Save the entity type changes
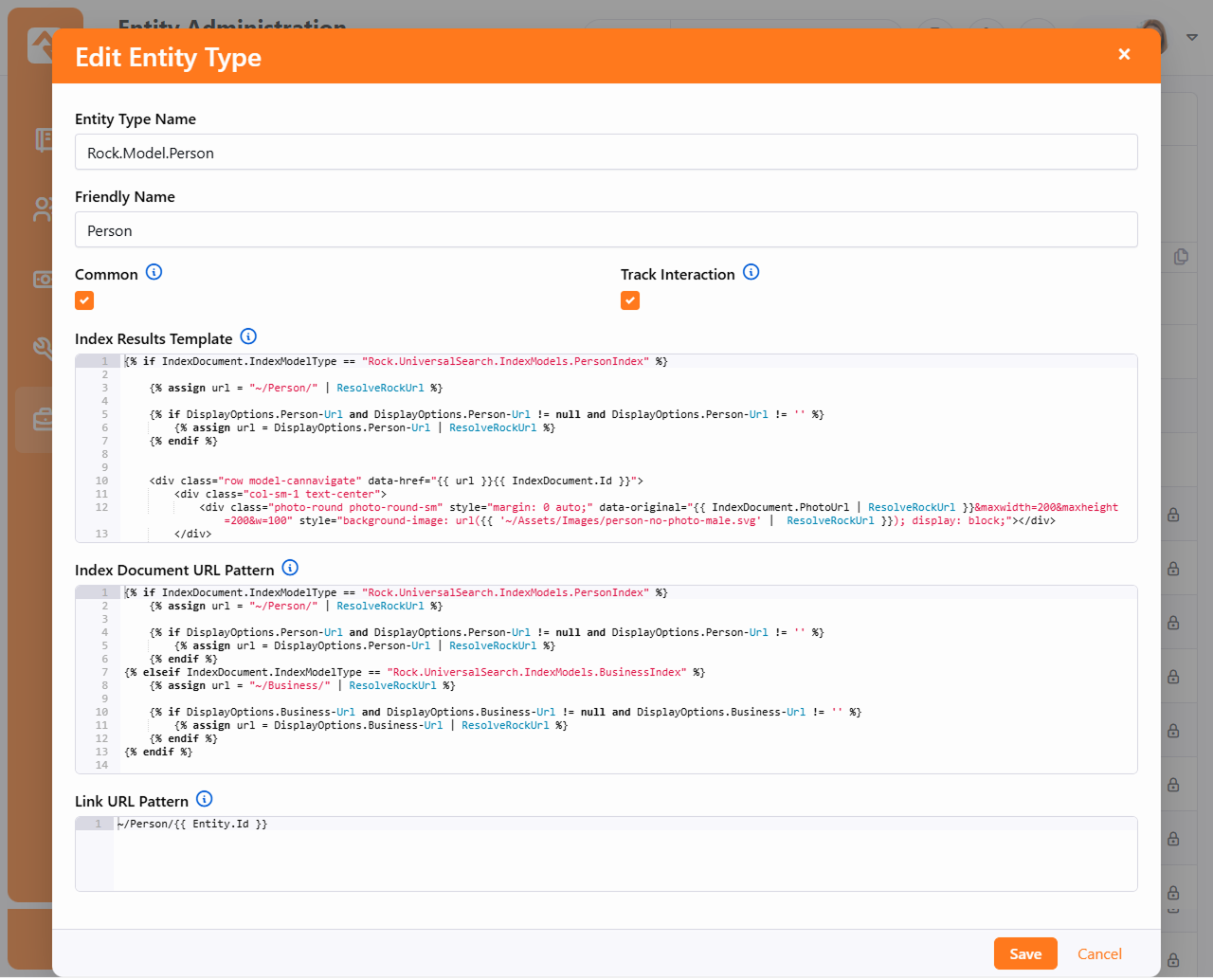The height and width of the screenshot is (980, 1213). click(x=1024, y=953)
